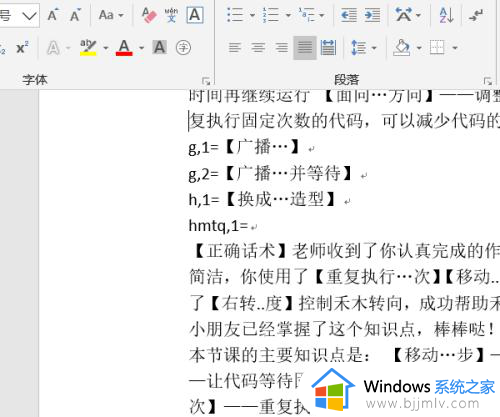Viewport: 500px width, 417px height.
Task: Apply multilevel list
Action: click(307, 15)
